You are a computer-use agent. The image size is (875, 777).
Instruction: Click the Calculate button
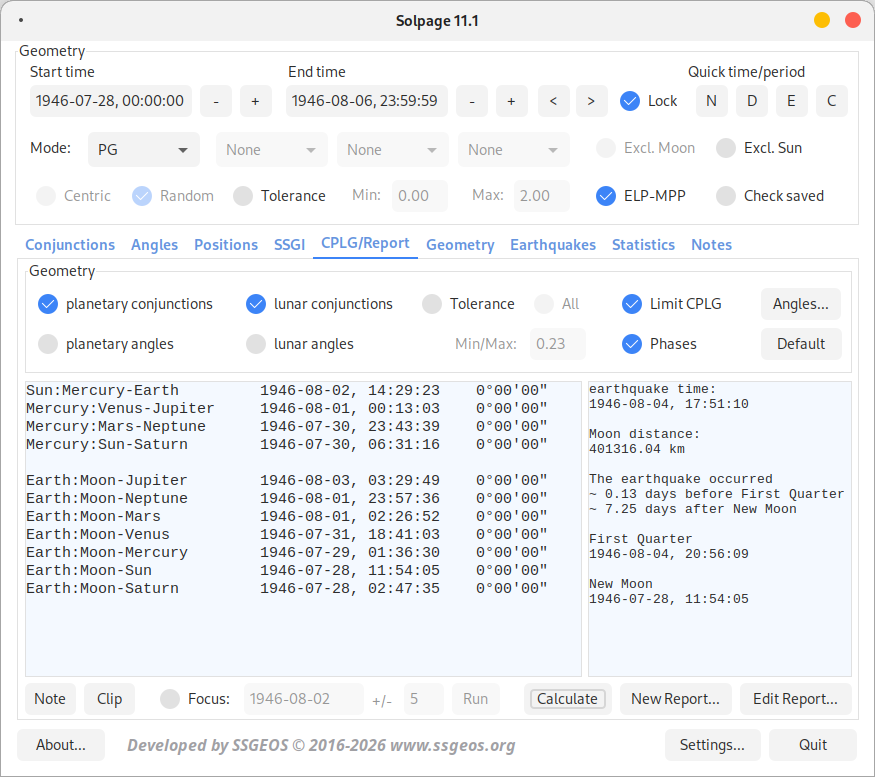(x=568, y=699)
